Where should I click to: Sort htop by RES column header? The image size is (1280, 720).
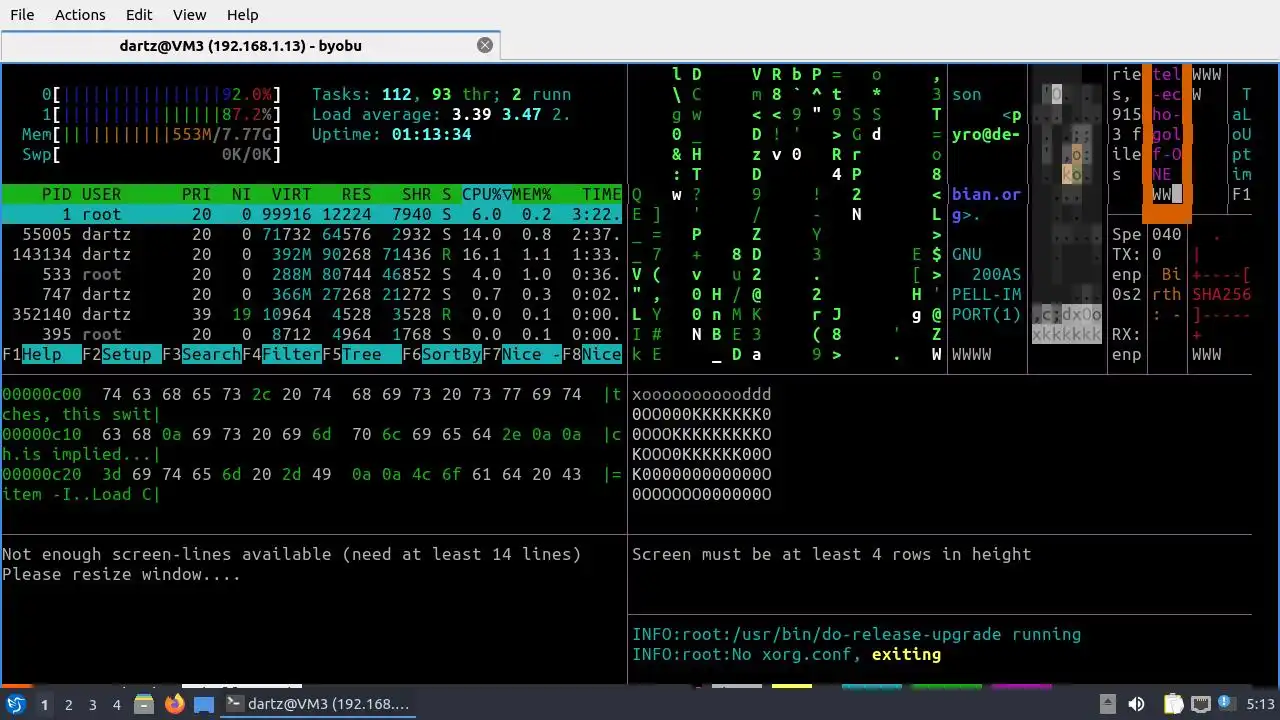pos(356,194)
